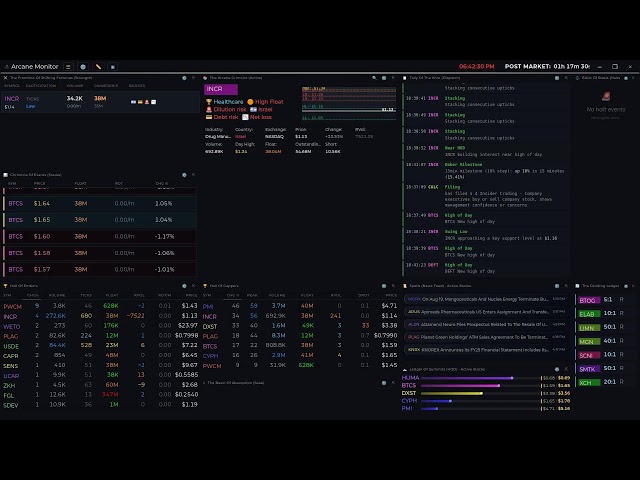Sort Hall Of Breakers by VOLUME column
The image size is (640, 480).
pyautogui.click(x=57, y=295)
